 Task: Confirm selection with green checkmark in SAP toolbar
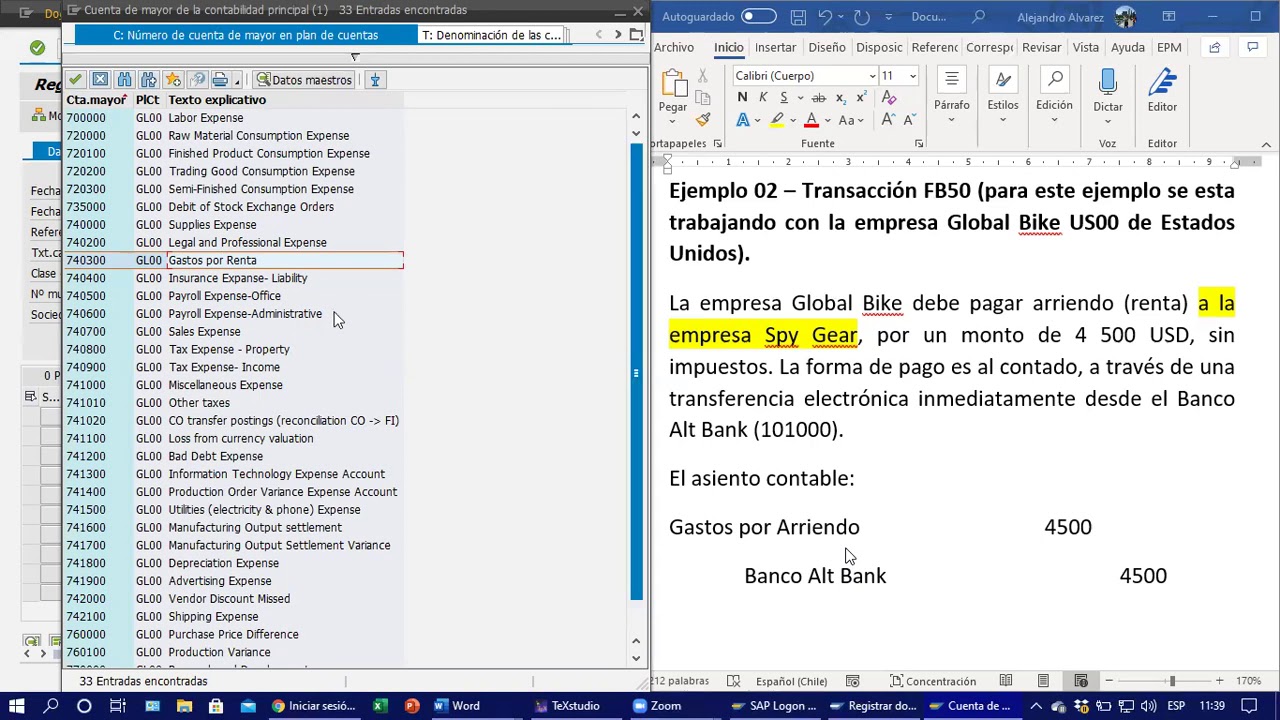[x=76, y=80]
